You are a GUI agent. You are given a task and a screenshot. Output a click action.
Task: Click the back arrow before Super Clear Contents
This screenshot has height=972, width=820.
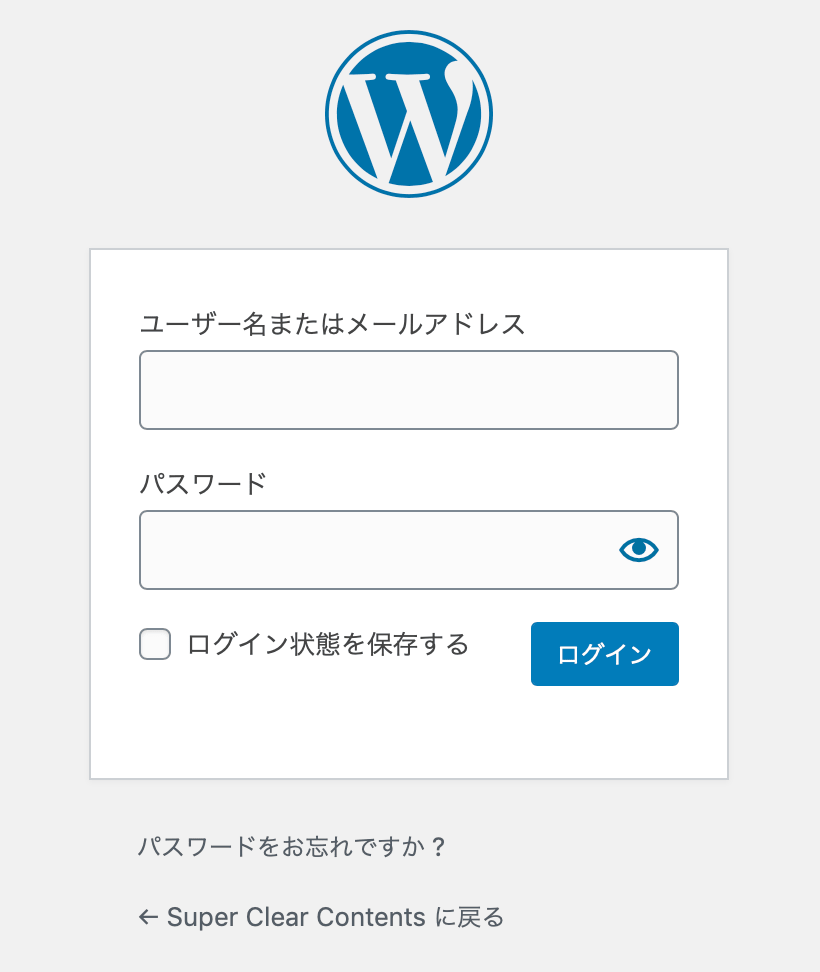coord(149,917)
